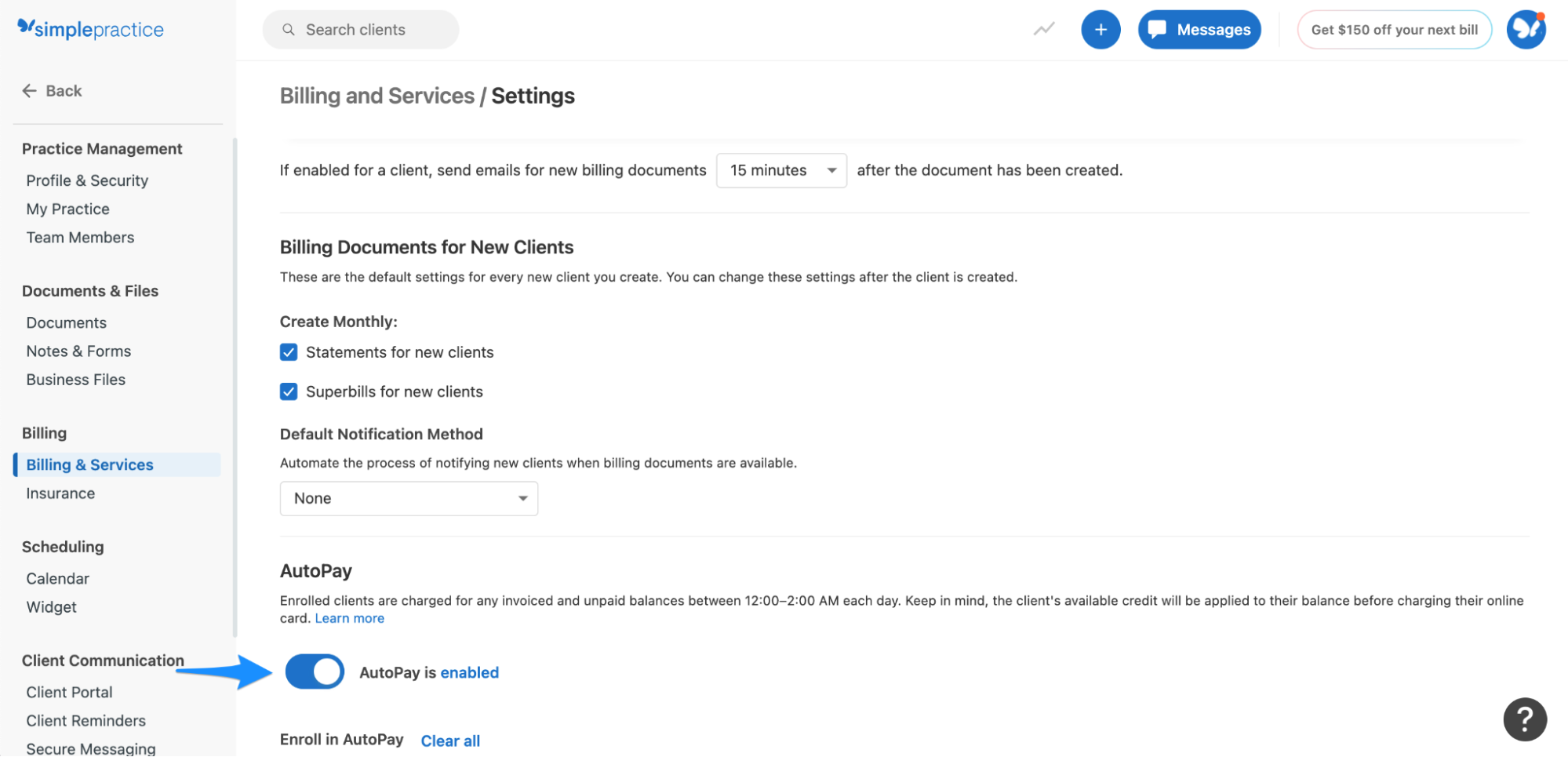Click Clear all next to Enroll in AutoPay
Viewport: 1568px width, 757px height.
450,741
